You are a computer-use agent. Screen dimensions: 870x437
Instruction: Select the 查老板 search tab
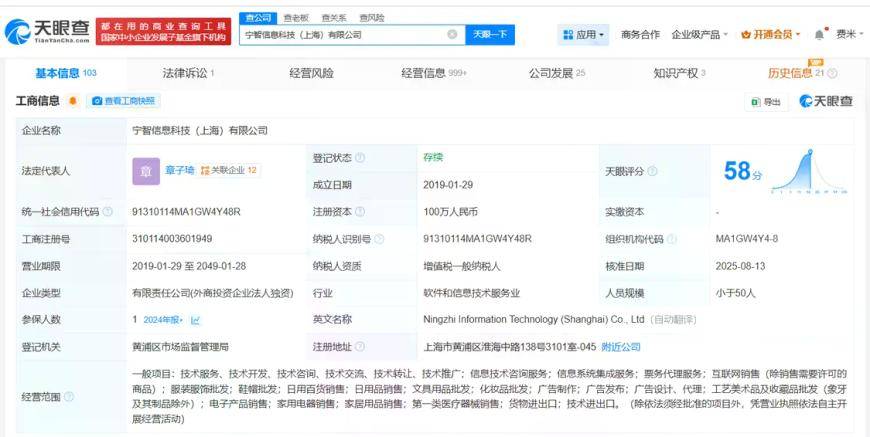pyautogui.click(x=296, y=18)
